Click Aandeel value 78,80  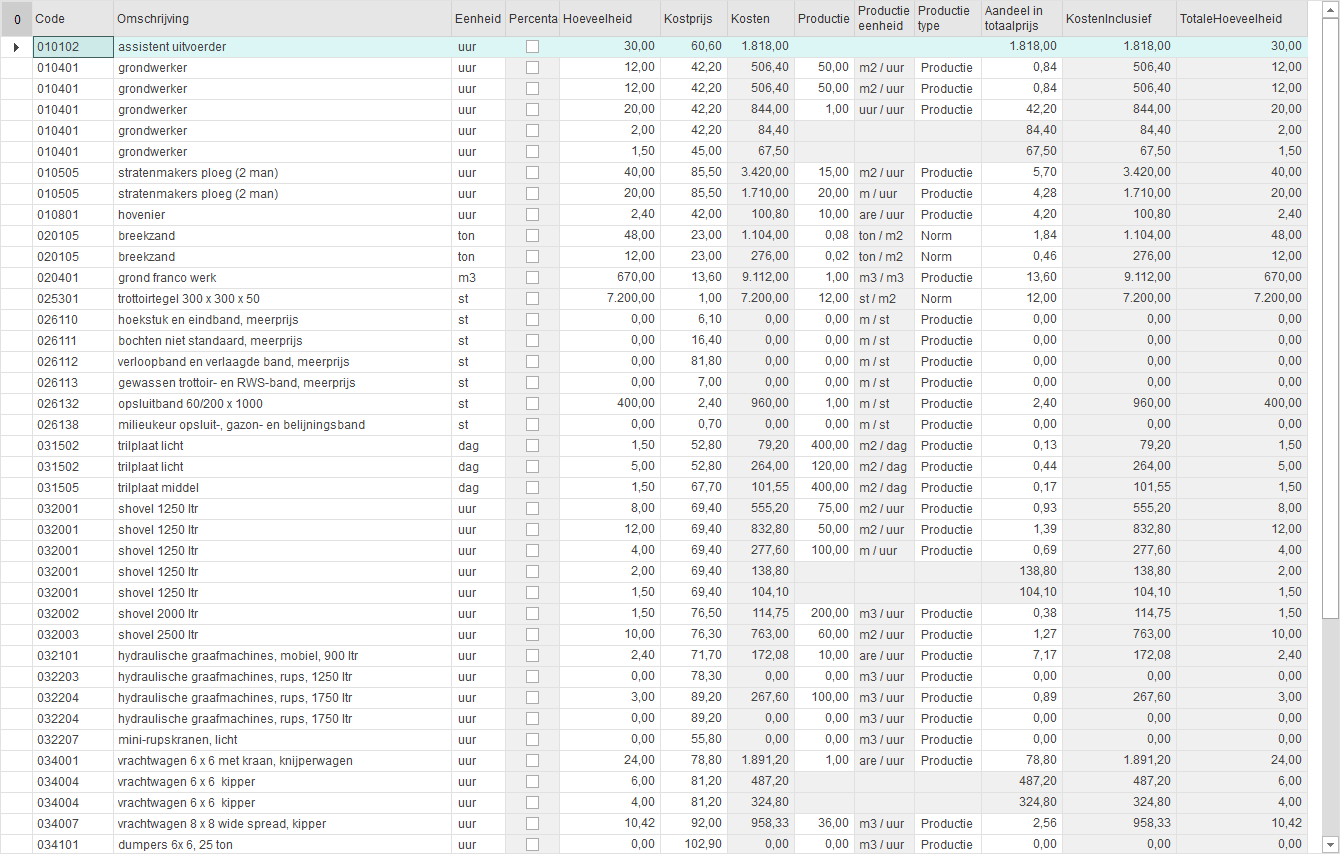1021,761
